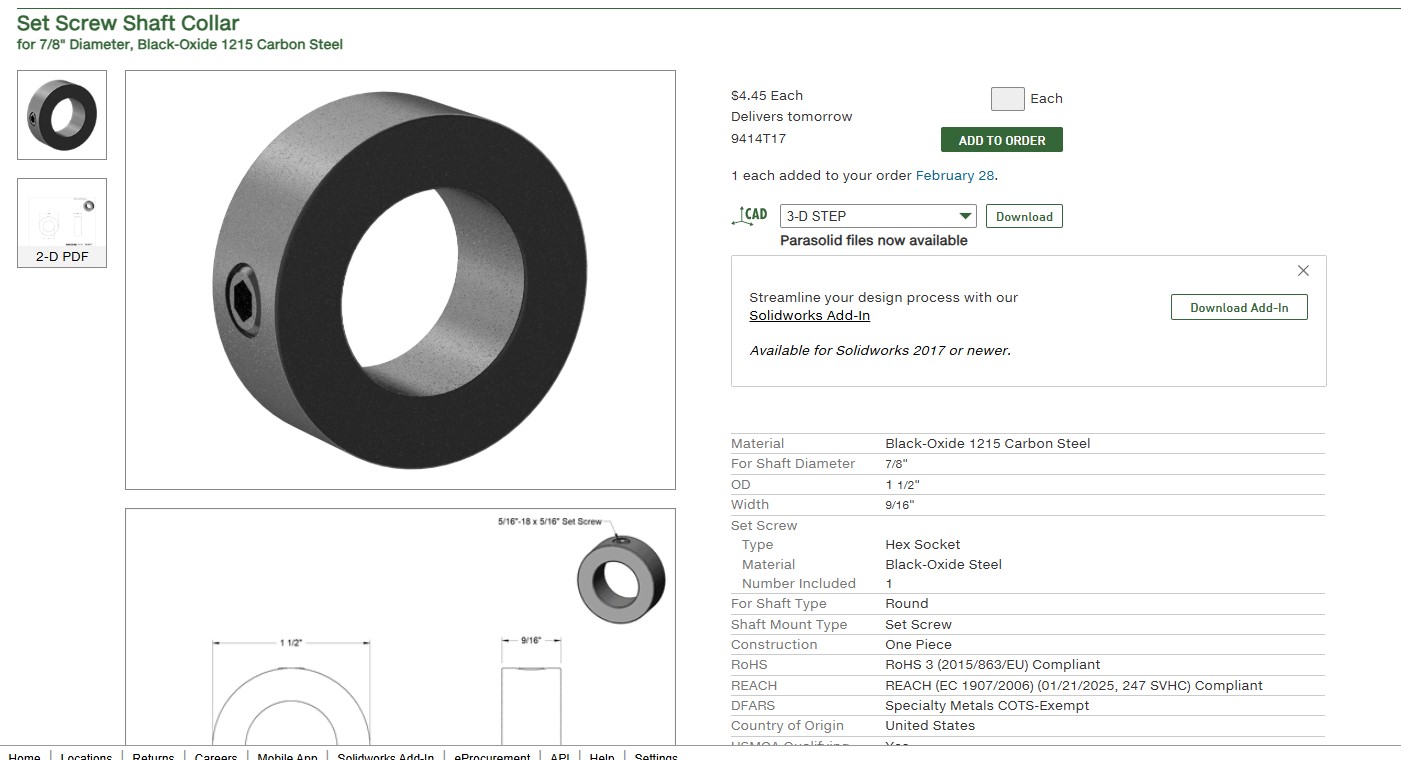Select Returns in the footer bar

coord(153,756)
